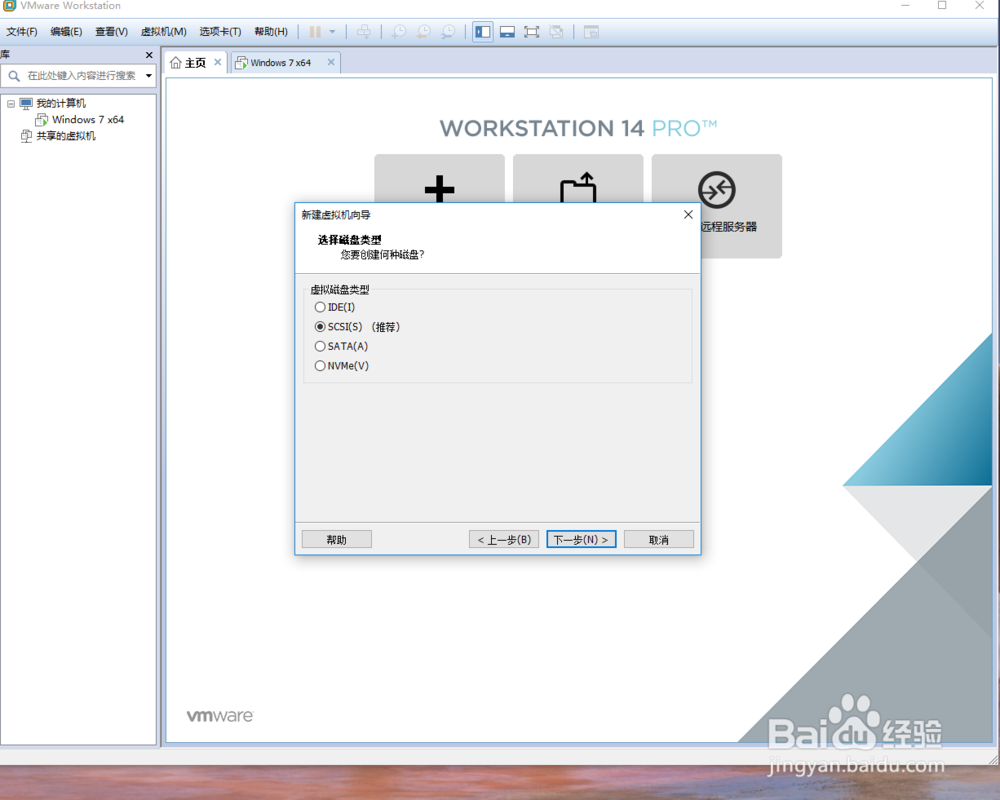The image size is (1000, 800).
Task: Toggle the thumbnail bar view icon
Action: click(507, 32)
